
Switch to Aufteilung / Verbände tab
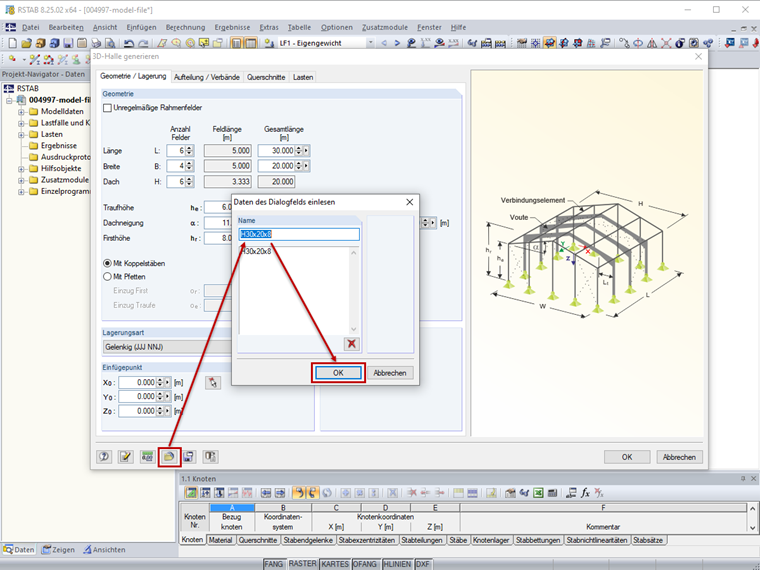pos(206,77)
